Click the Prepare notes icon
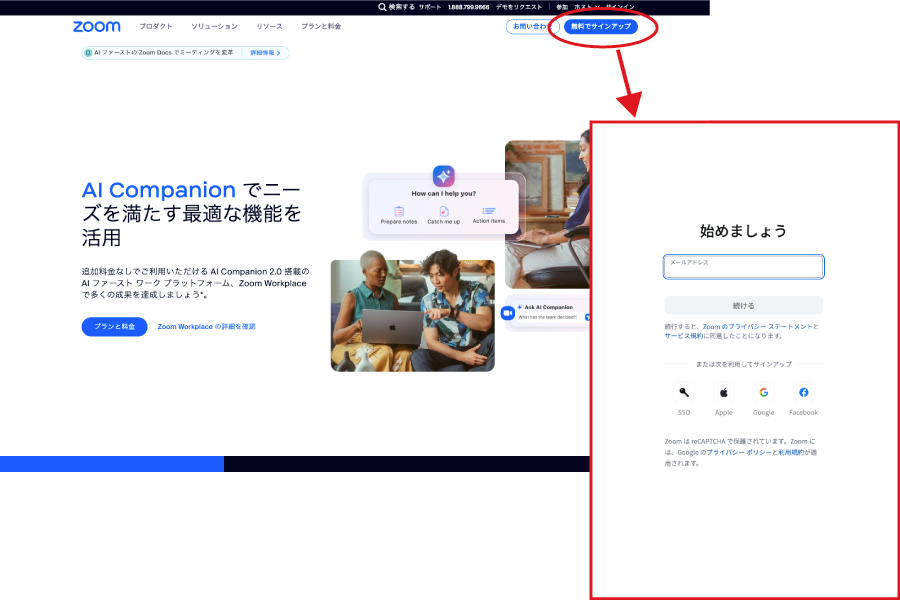900x600 pixels. pyautogui.click(x=399, y=211)
